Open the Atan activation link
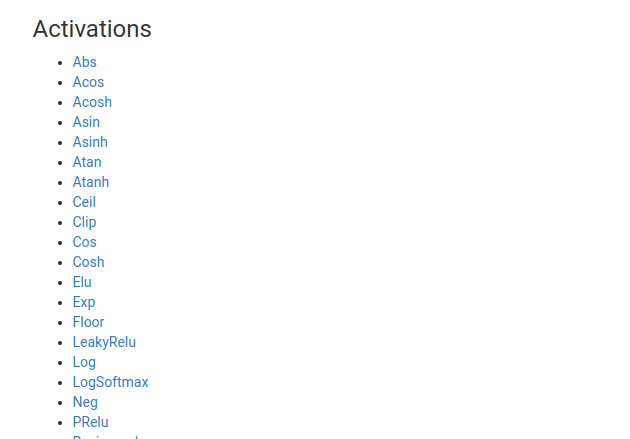 [x=87, y=162]
